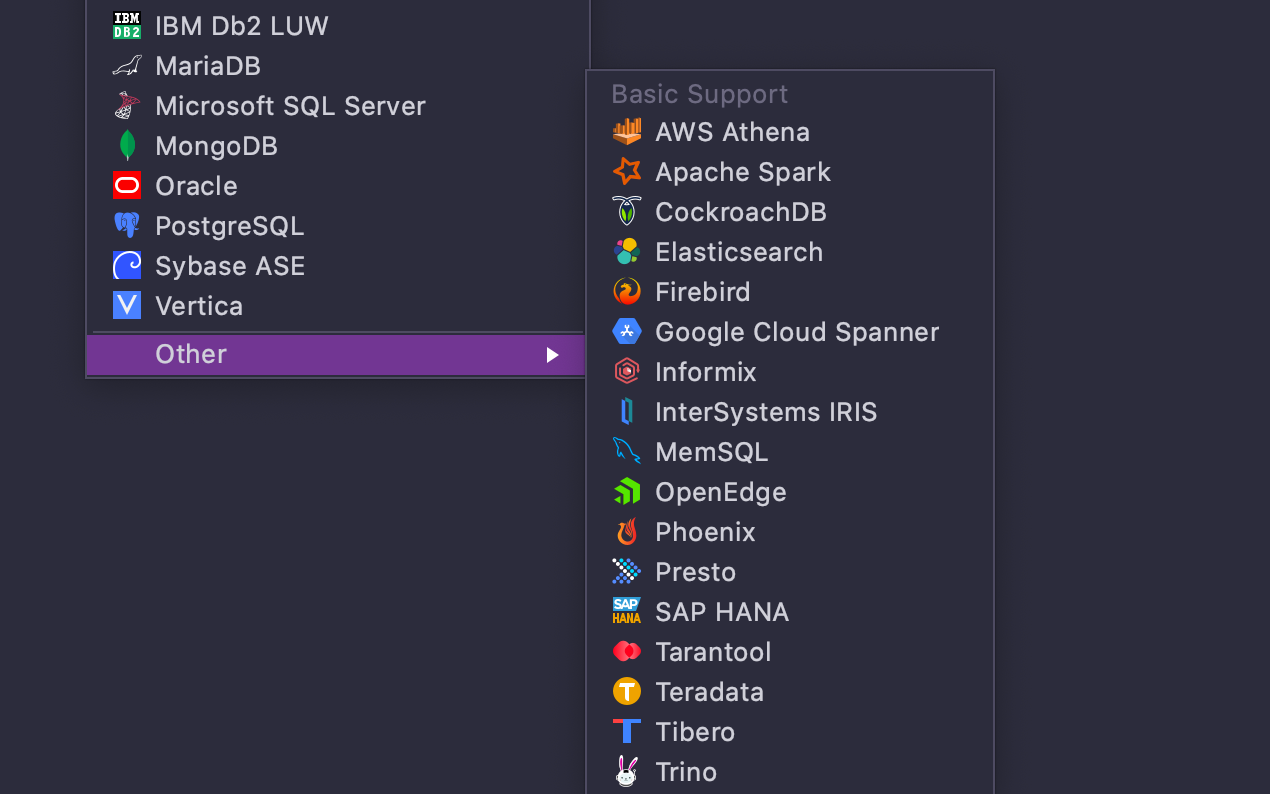Click the Tibero T icon
1270x794 pixels.
(x=627, y=732)
